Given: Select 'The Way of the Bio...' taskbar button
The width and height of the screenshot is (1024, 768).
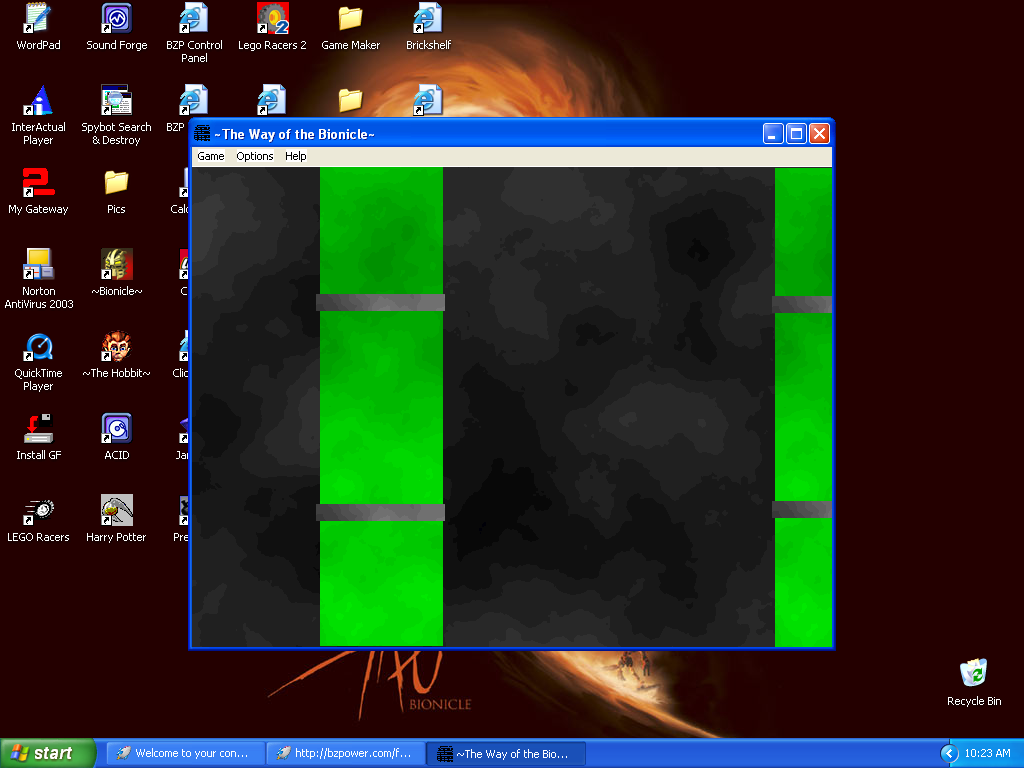Looking at the screenshot, I should click(506, 753).
